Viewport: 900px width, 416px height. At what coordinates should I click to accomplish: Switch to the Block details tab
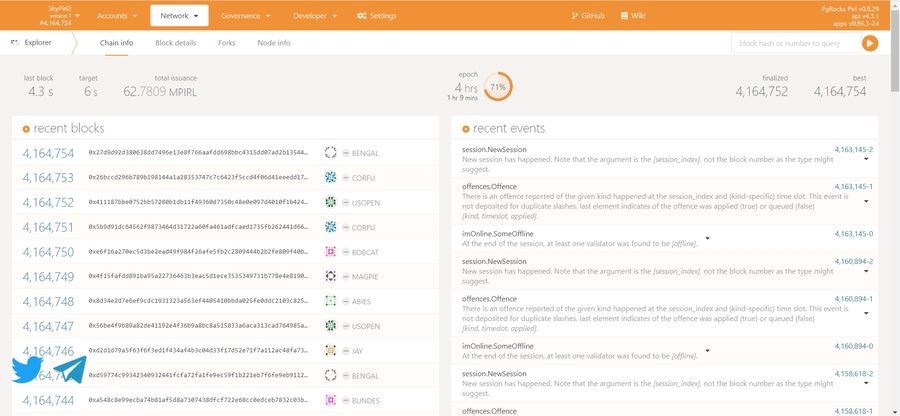tap(176, 43)
